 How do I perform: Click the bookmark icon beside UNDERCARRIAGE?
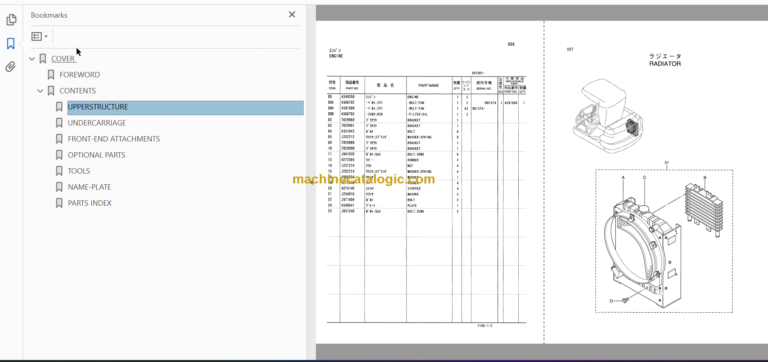coord(59,123)
